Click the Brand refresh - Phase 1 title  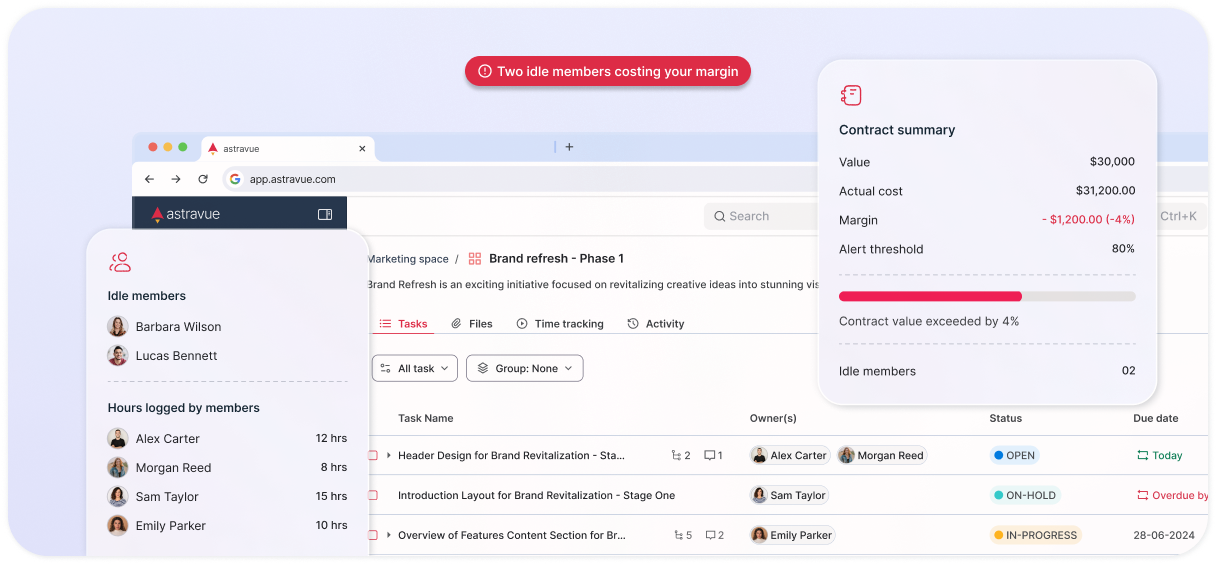pos(556,259)
